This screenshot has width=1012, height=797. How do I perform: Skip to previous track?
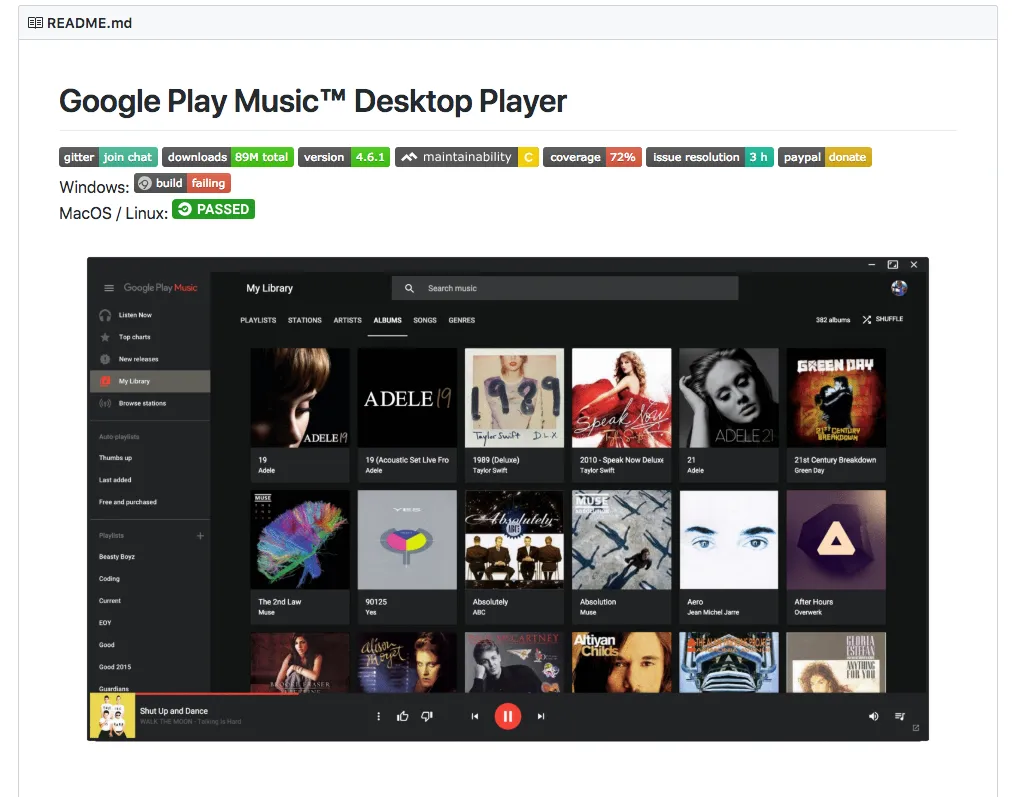[x=475, y=716]
